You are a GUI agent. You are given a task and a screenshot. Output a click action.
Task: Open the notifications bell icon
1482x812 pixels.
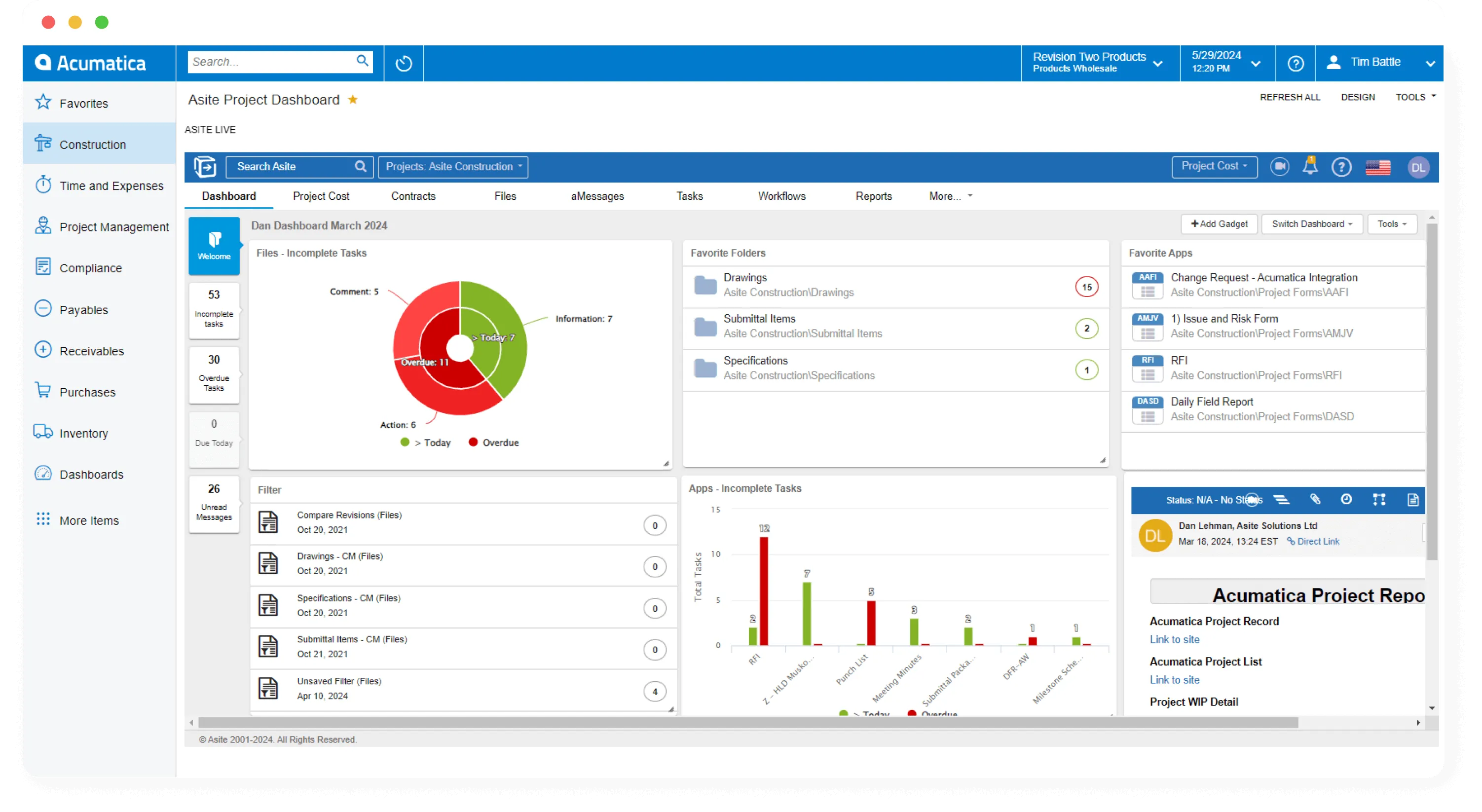[1310, 166]
